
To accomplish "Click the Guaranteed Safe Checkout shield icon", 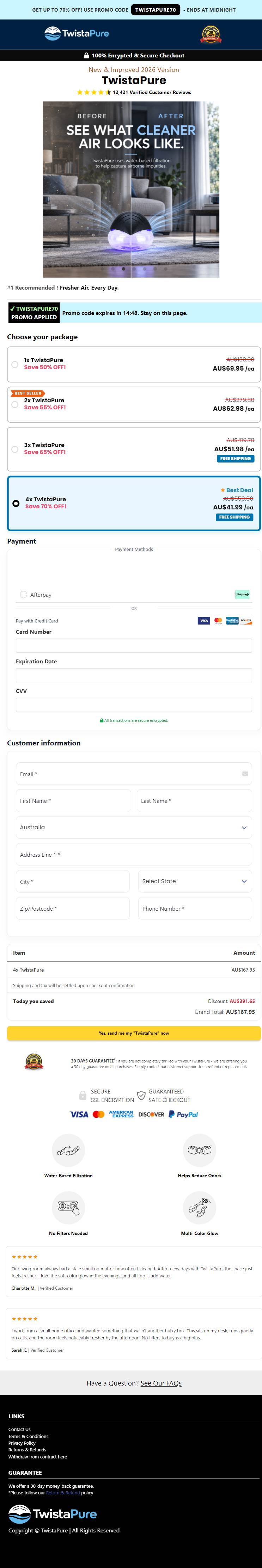I will click(x=141, y=1096).
